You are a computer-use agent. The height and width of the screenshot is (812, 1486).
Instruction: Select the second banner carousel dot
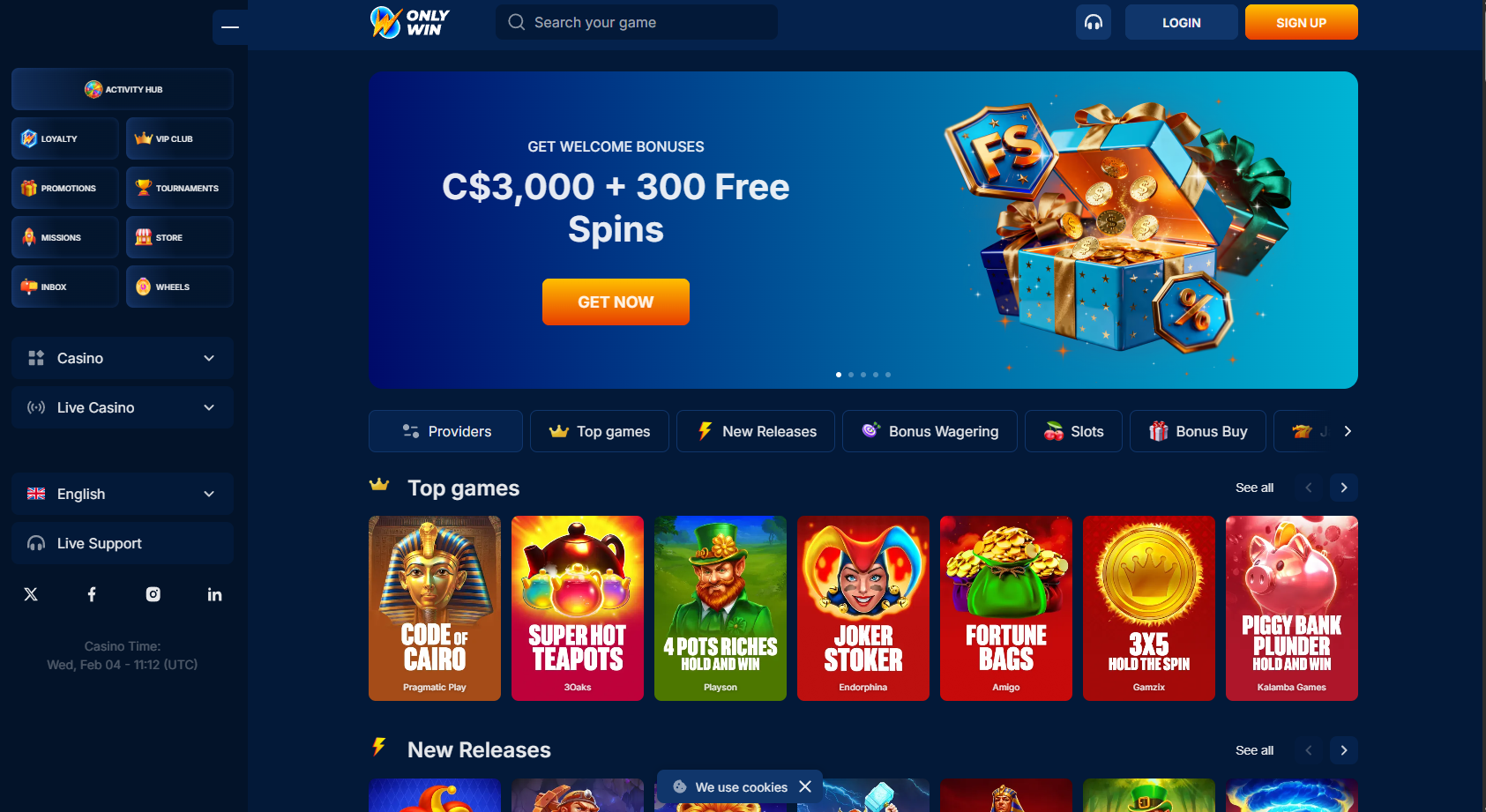tap(851, 375)
